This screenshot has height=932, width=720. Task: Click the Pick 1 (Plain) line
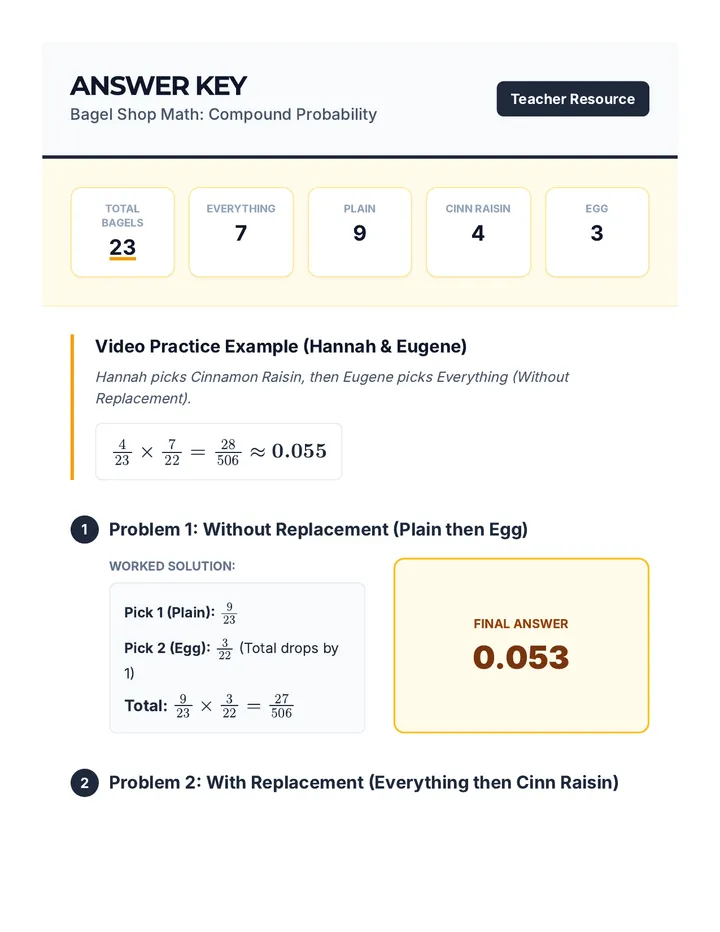[x=181, y=613]
